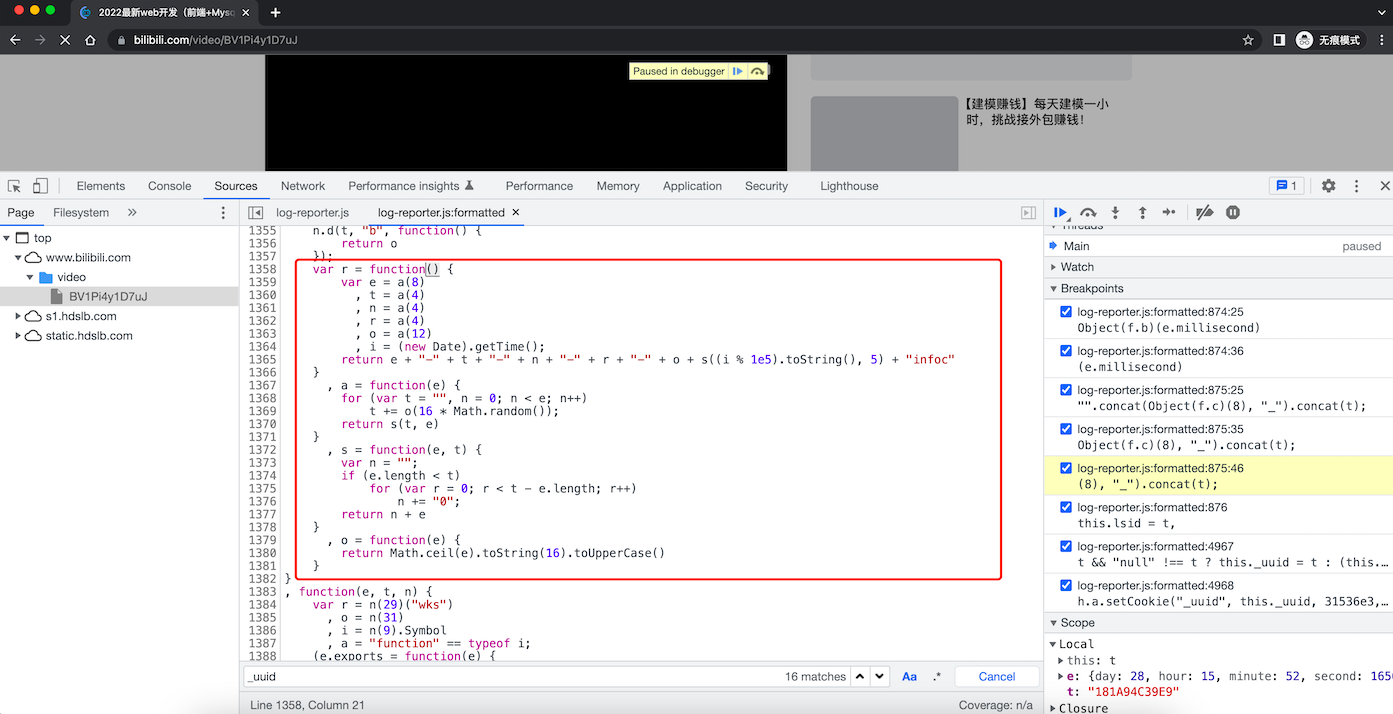Resume icon in Paused in debugger overlay
Viewport: 1393px width, 714px height.
click(x=738, y=71)
